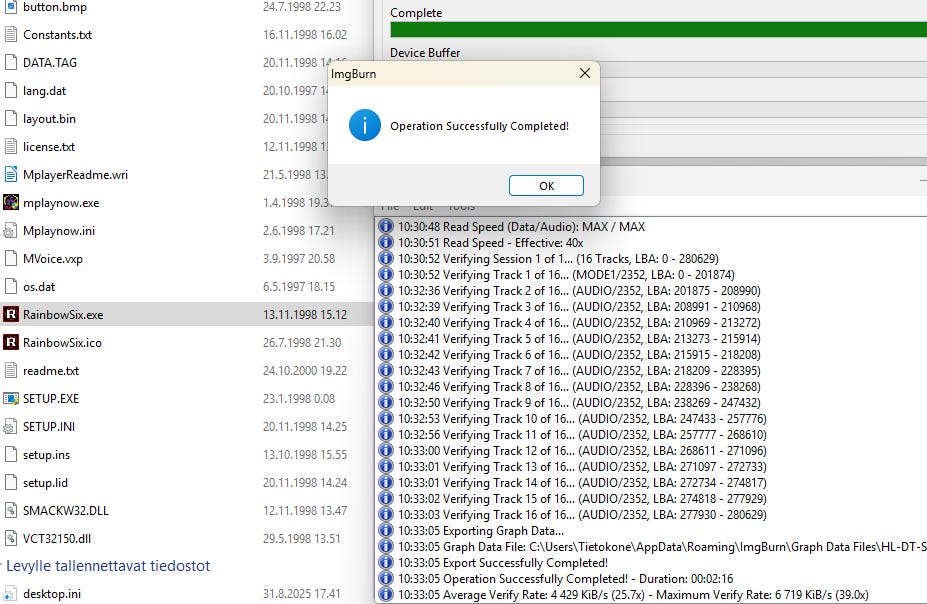This screenshot has height=604, width=927.
Task: Click the Complete progress bar
Action: click(659, 30)
